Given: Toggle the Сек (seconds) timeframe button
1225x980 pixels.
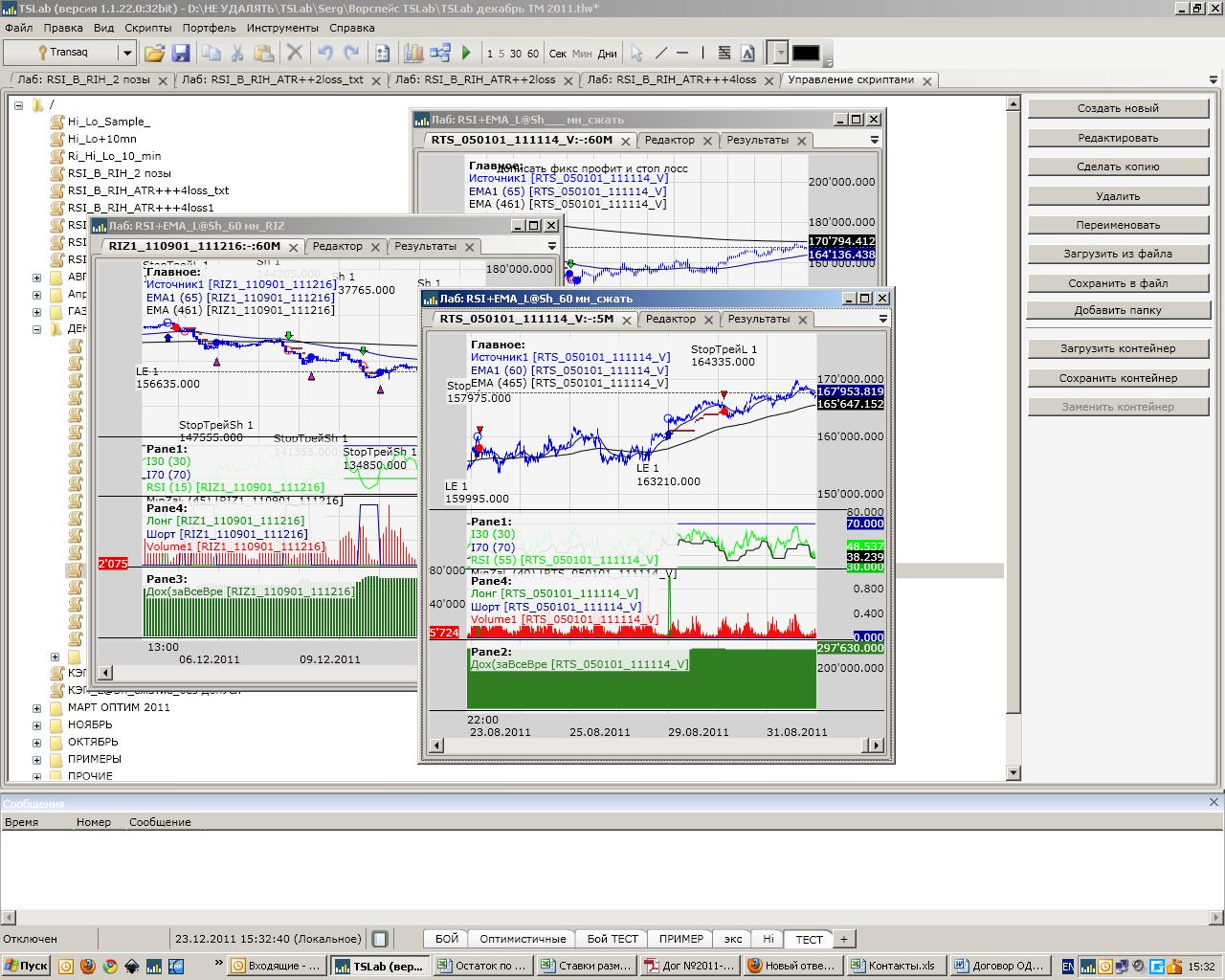Looking at the screenshot, I should click(558, 54).
